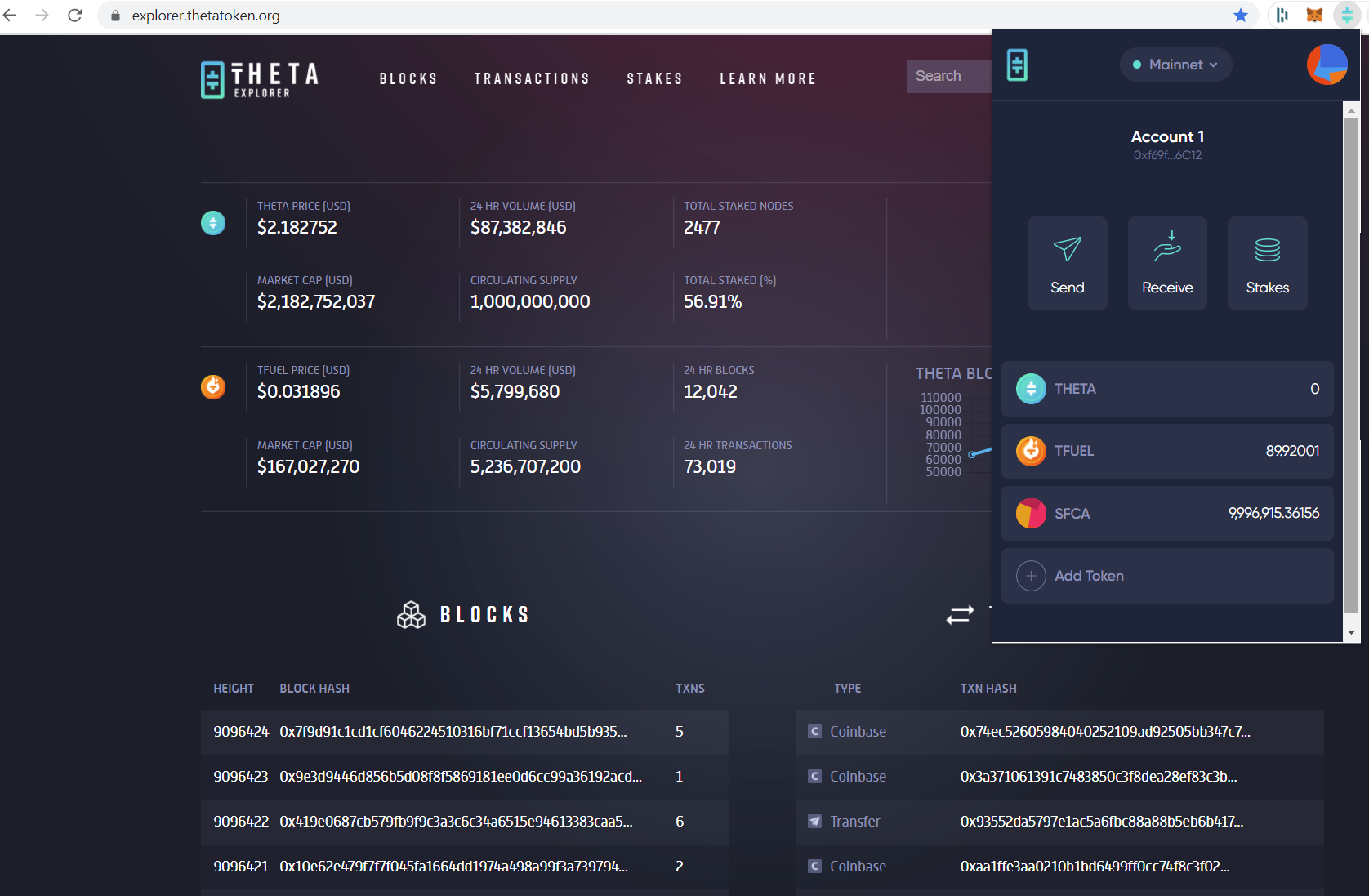Click total staked 56.91% value

click(713, 301)
